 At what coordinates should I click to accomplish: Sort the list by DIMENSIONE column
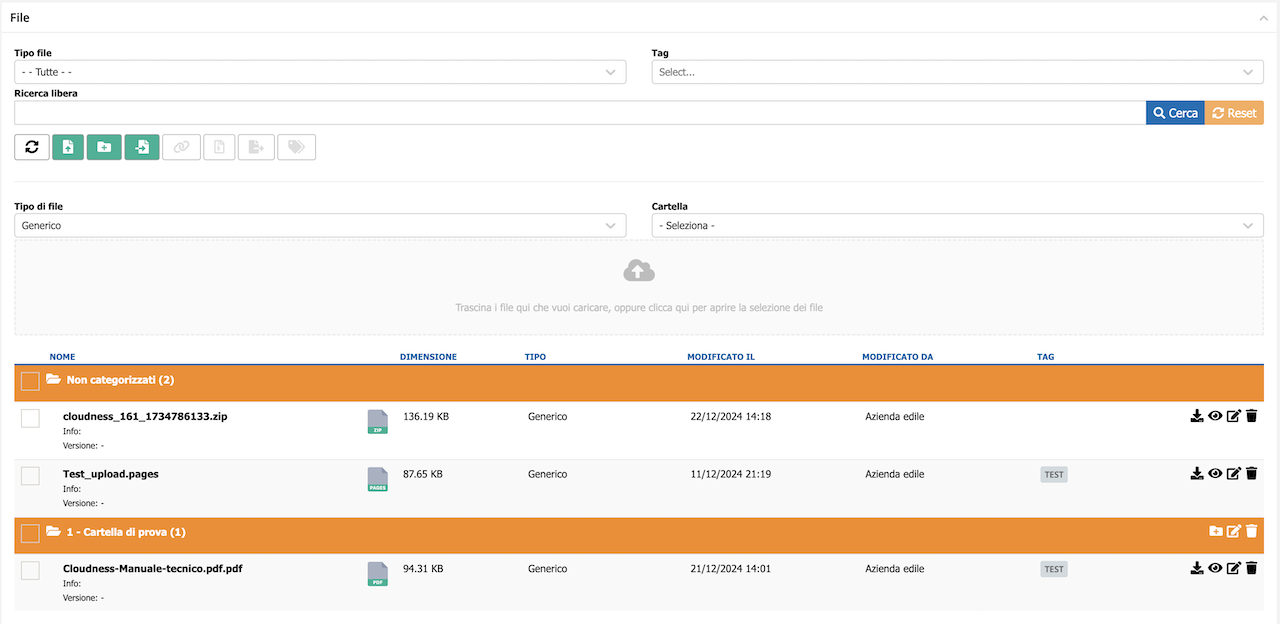point(428,357)
